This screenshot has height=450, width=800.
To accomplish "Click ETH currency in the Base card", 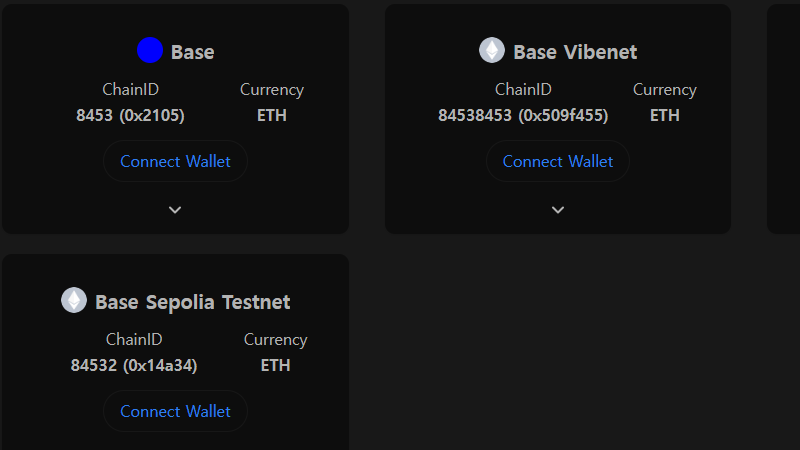I will click(x=271, y=115).
